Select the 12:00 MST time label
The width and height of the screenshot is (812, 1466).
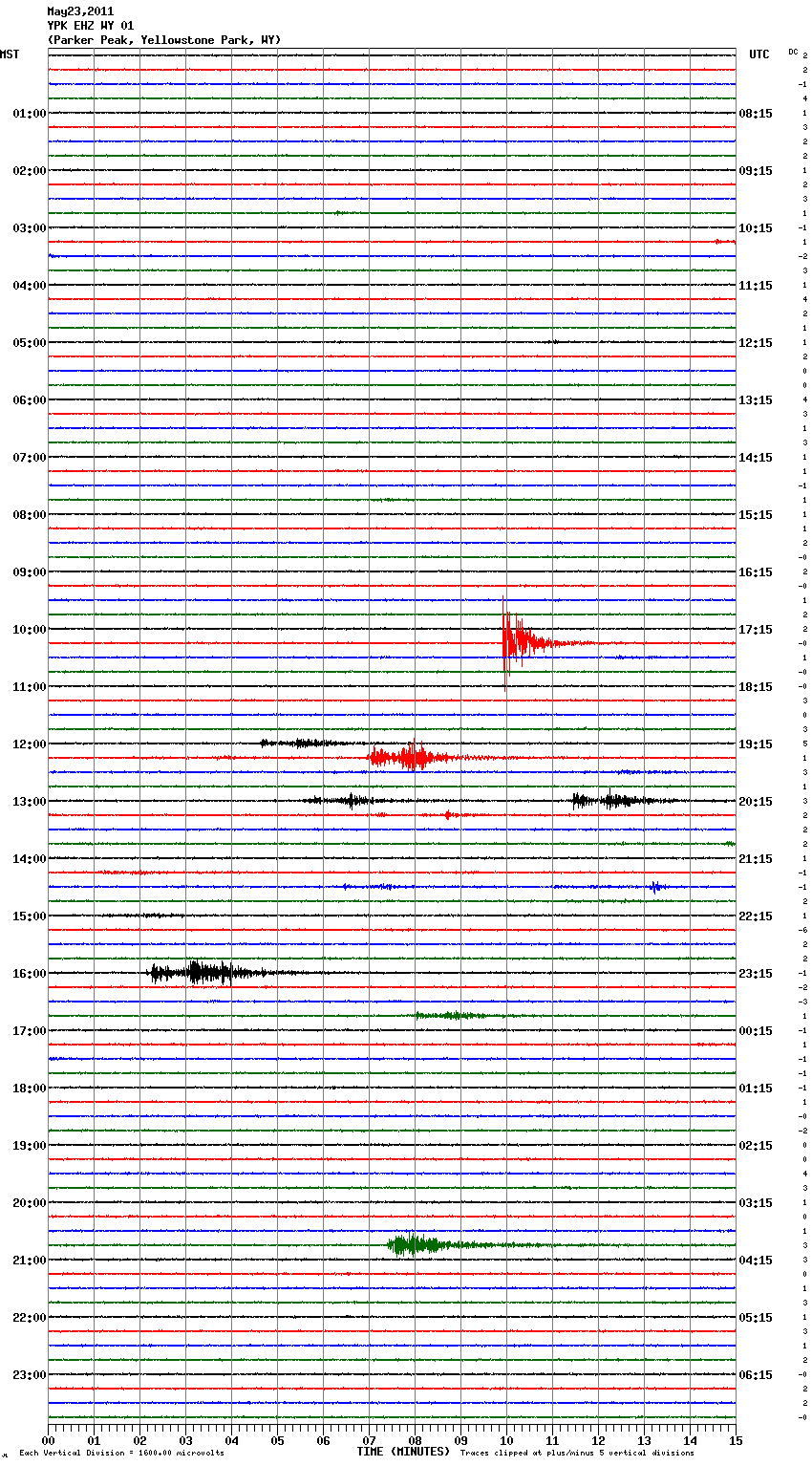coord(30,744)
